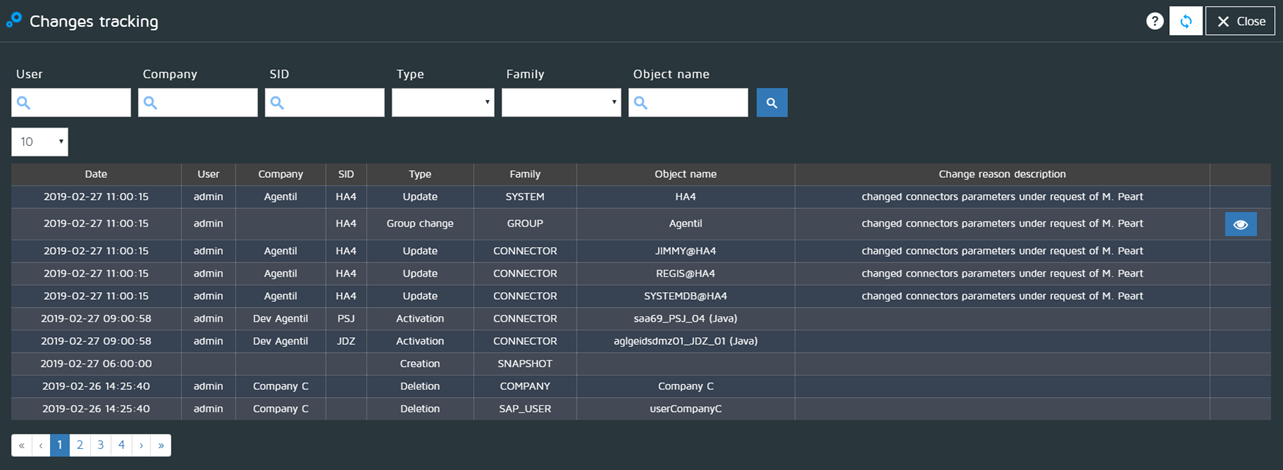Go to page 4 of results

121,445
